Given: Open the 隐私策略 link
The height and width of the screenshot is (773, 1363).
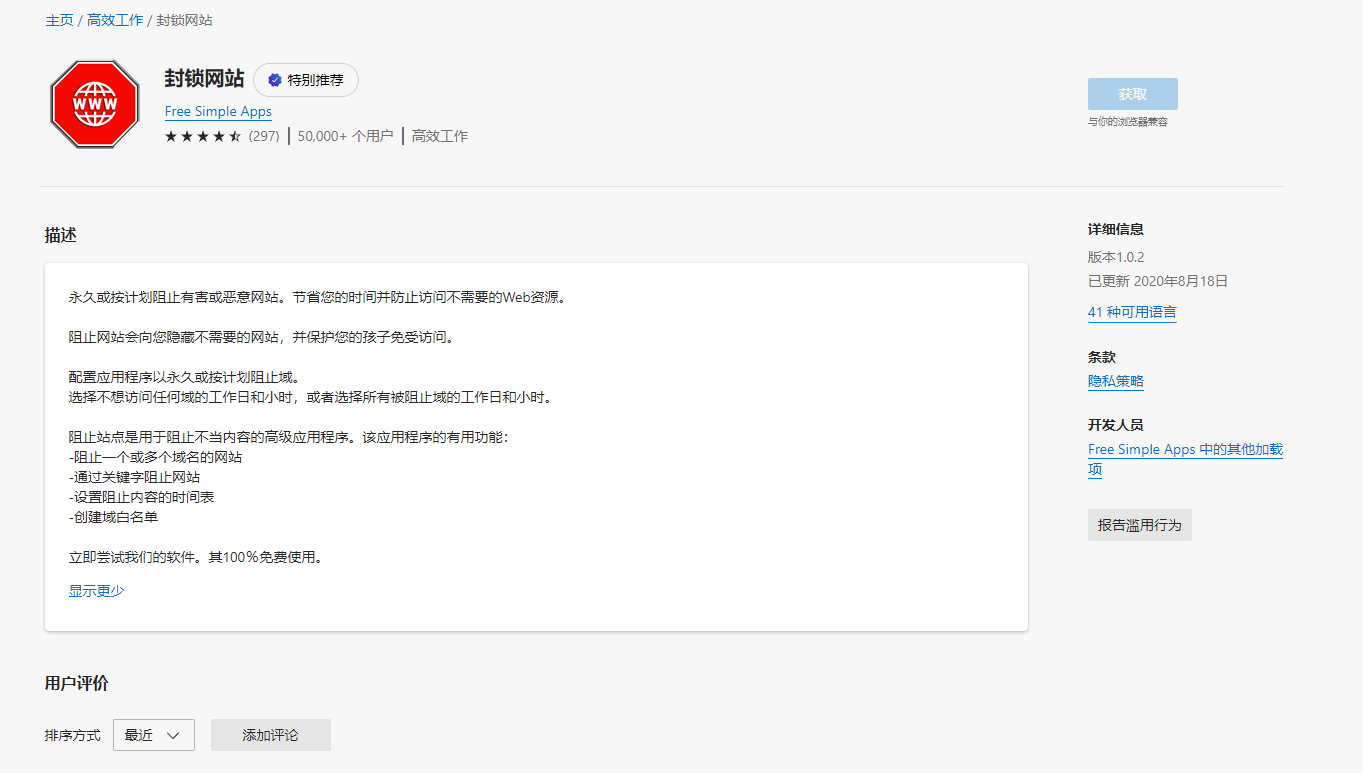Looking at the screenshot, I should pyautogui.click(x=1116, y=381).
